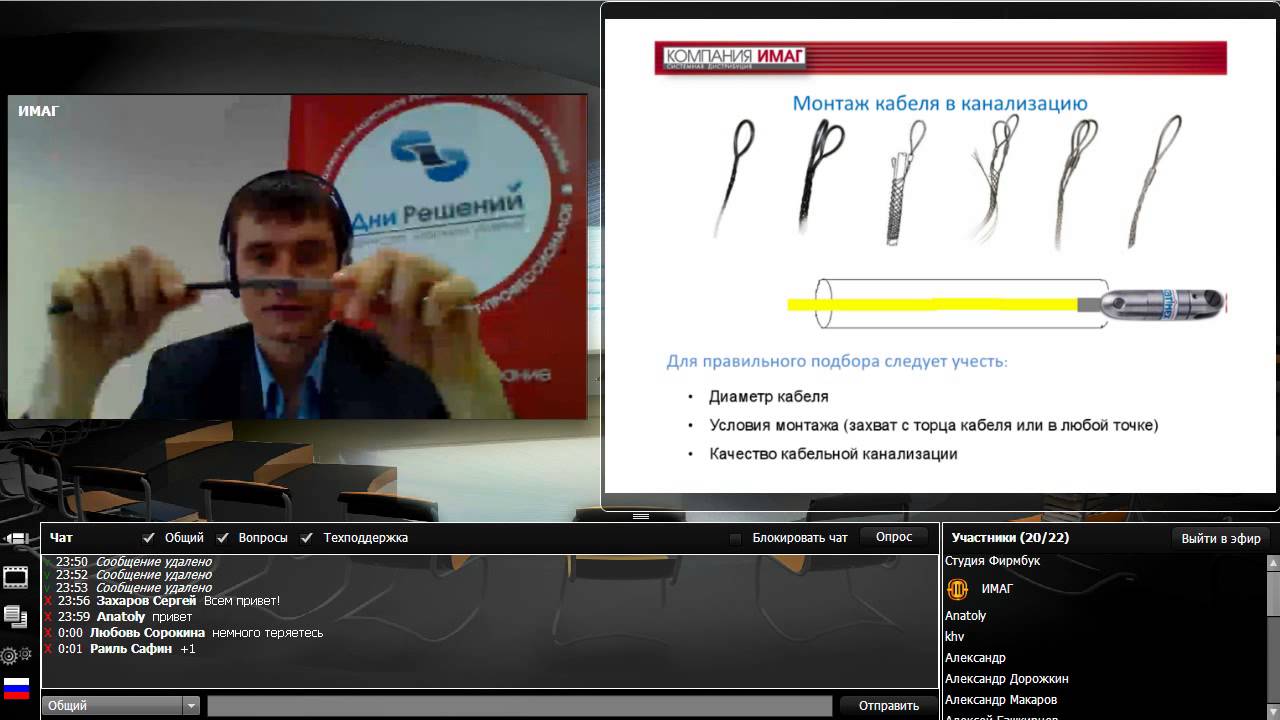Toggle the Техподдержка chat filter checkbox

pyautogui.click(x=307, y=538)
